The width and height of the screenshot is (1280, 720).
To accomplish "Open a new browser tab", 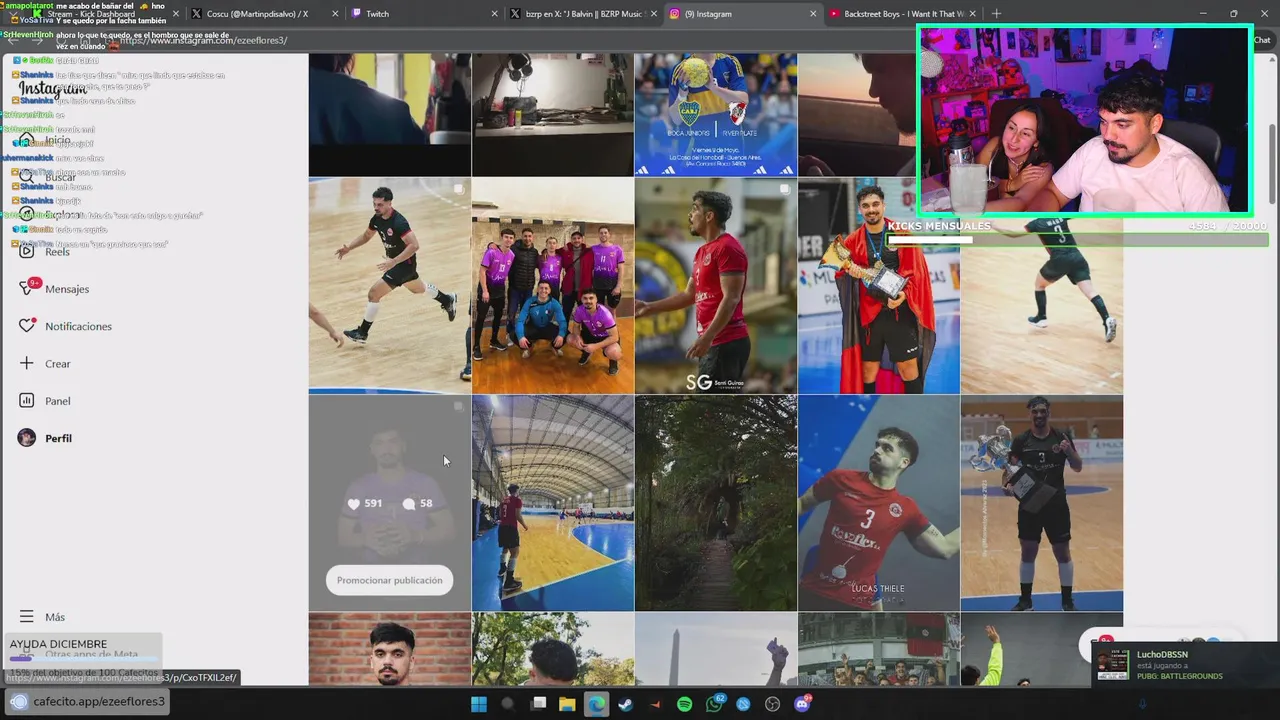I will [996, 14].
